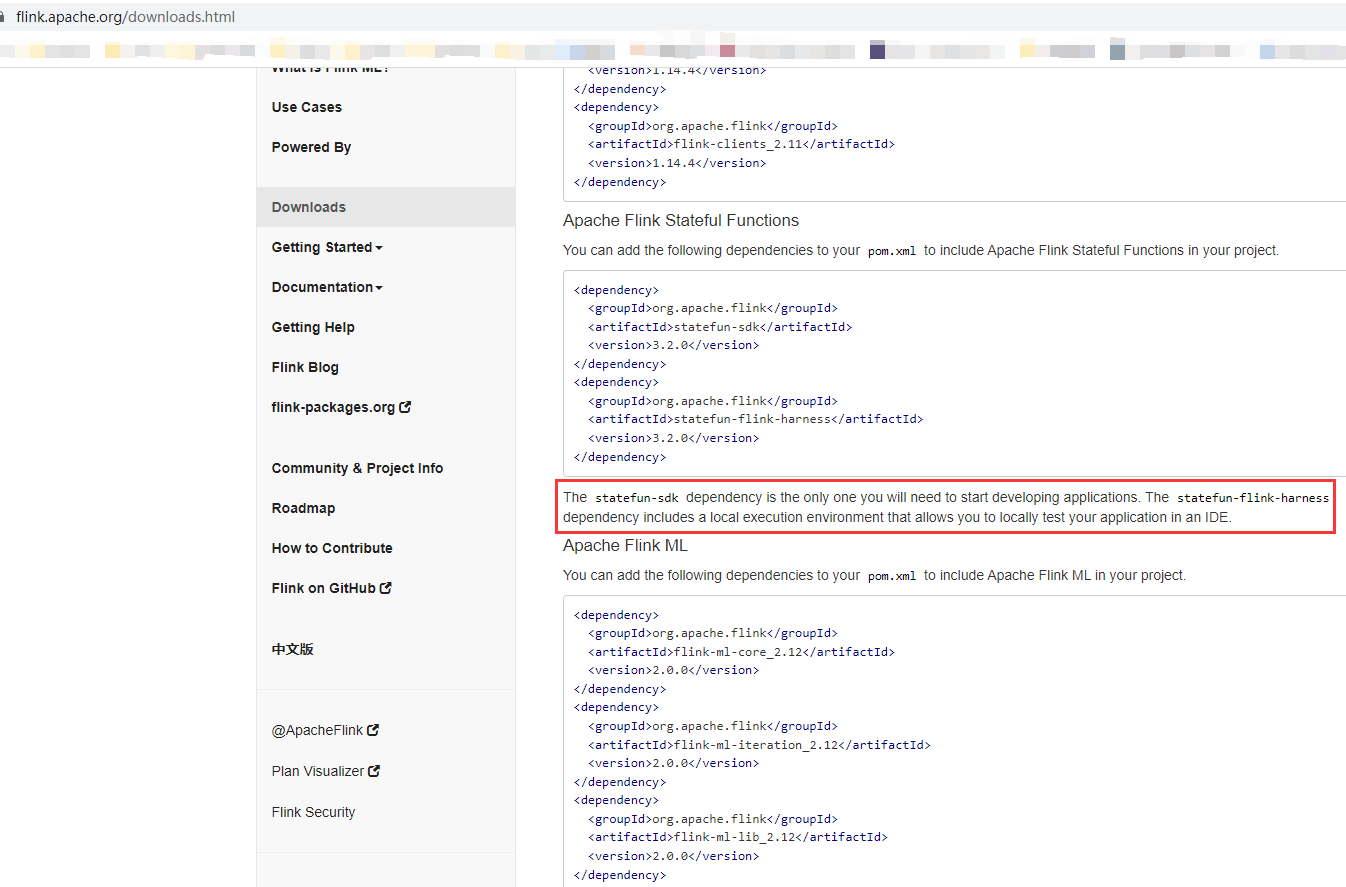Image resolution: width=1346 pixels, height=887 pixels.
Task: Open Roadmap page
Action: click(x=303, y=508)
